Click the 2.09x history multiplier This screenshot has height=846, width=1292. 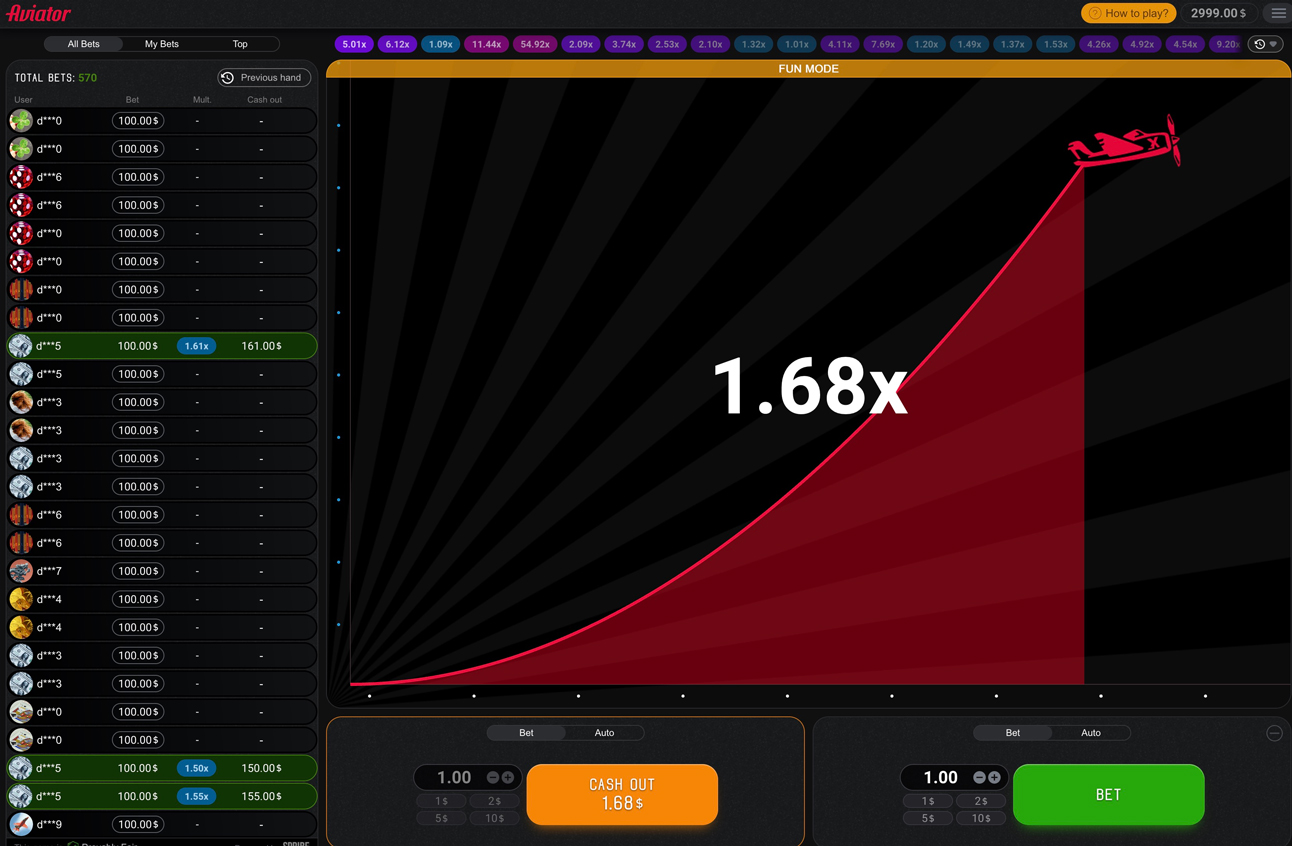[581, 44]
